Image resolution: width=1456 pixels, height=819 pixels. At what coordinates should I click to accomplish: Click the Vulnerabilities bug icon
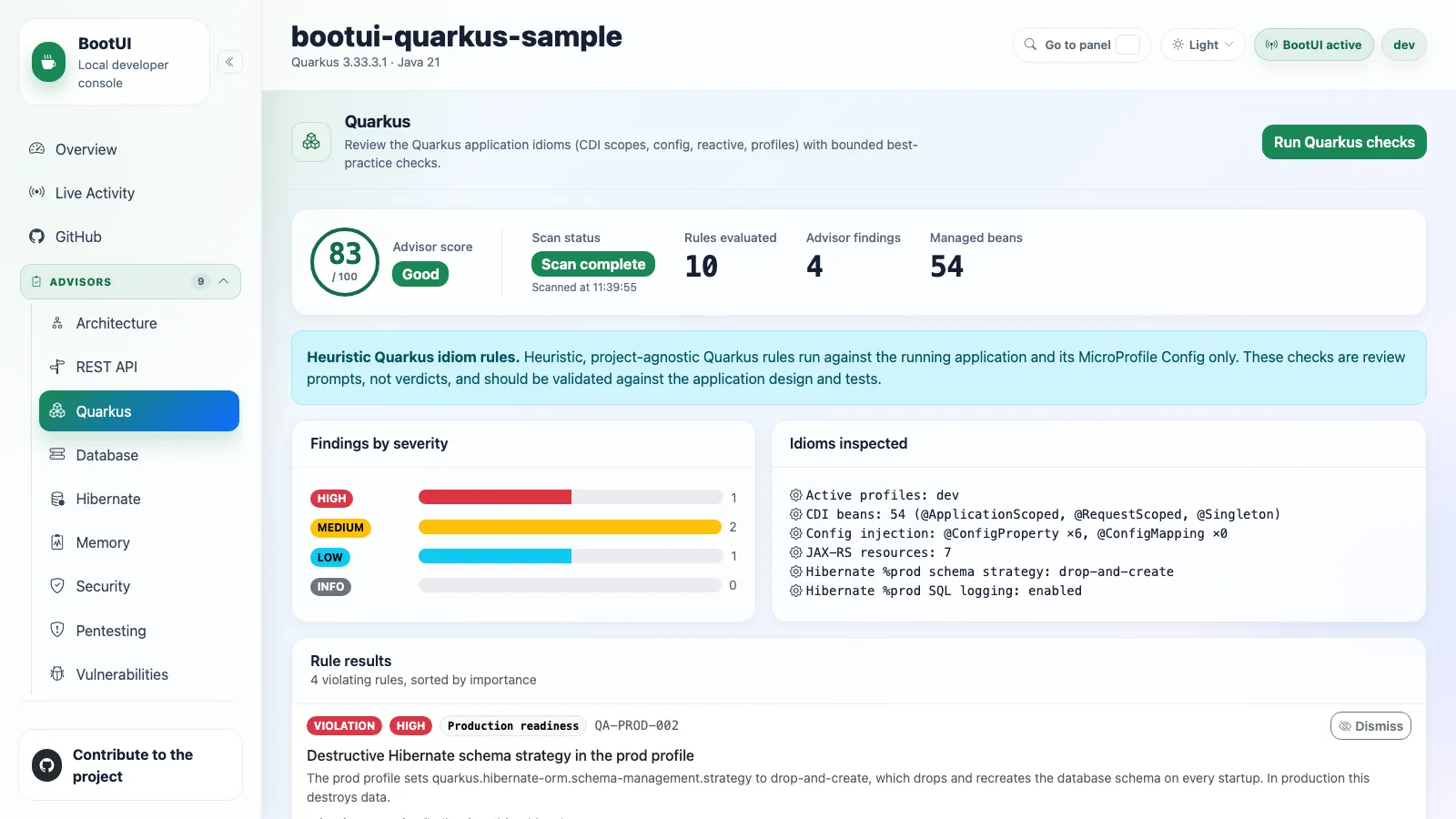[57, 673]
